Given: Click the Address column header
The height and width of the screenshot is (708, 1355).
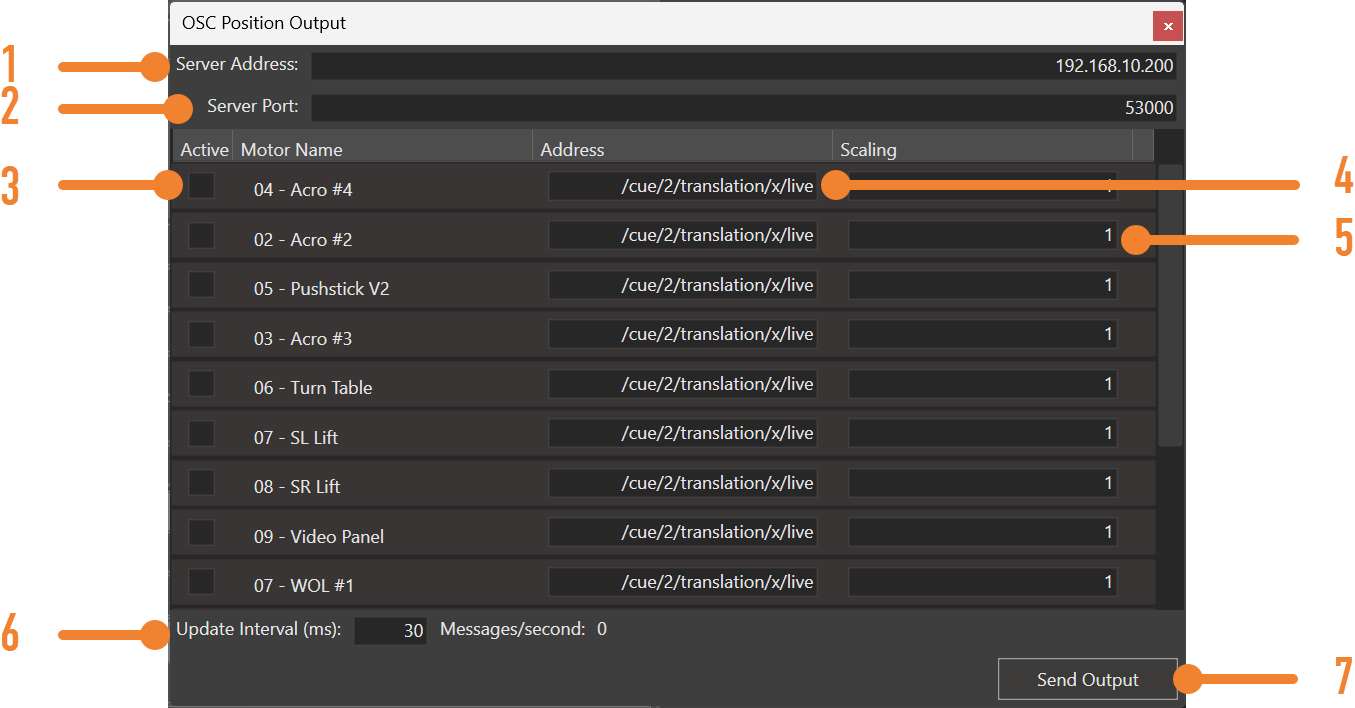Looking at the screenshot, I should pos(572,148).
